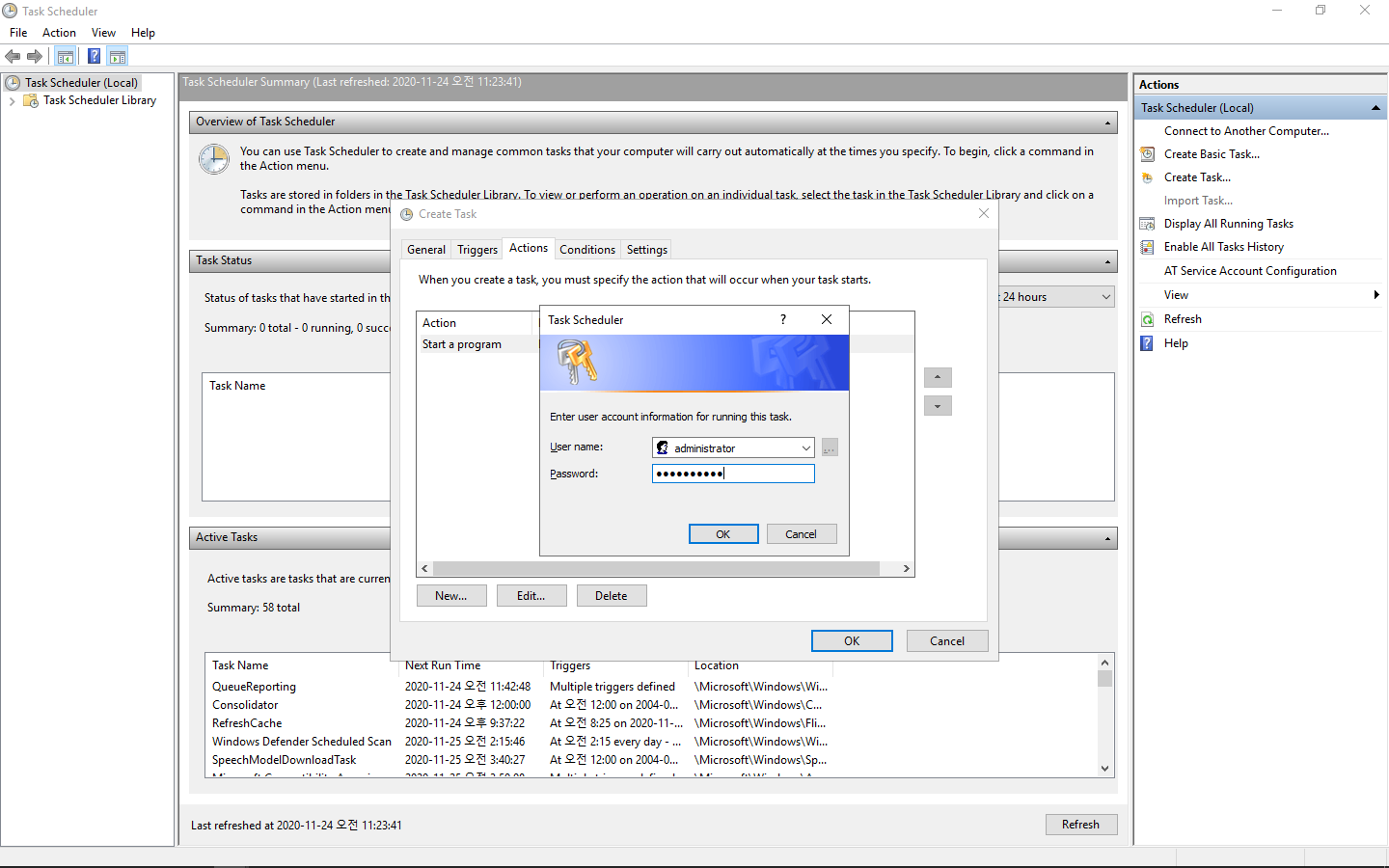Toggle the Show/Hide Console Tree toolbar icon
The image size is (1389, 868).
click(66, 56)
